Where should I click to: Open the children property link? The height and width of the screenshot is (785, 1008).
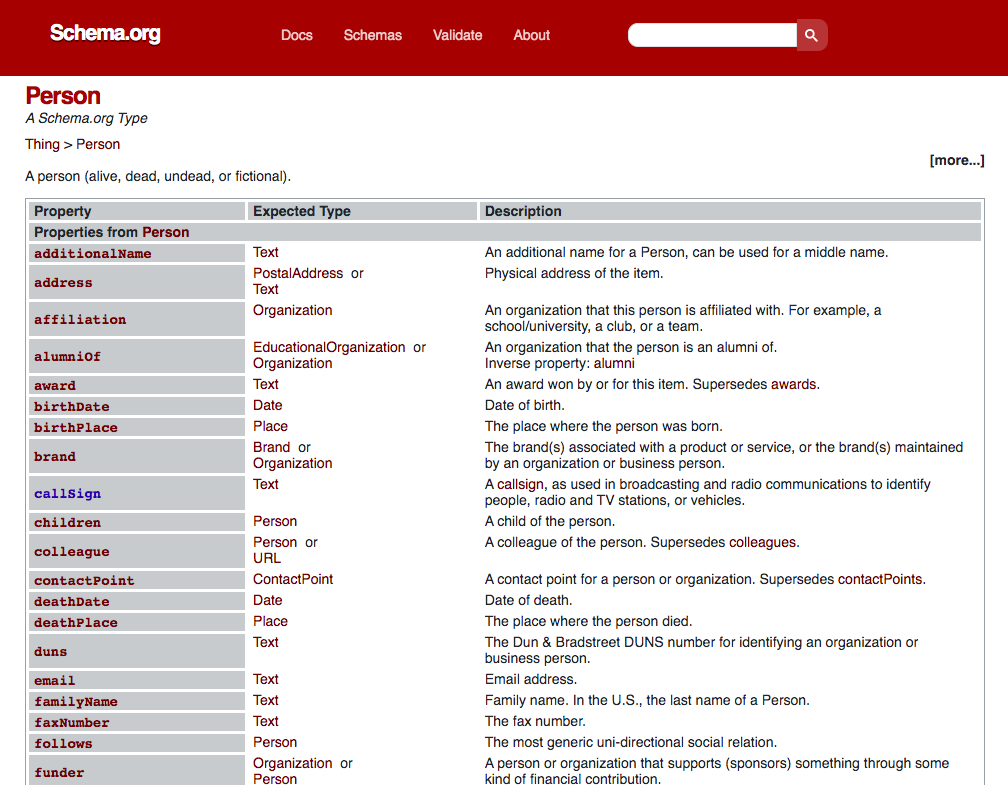(x=68, y=522)
